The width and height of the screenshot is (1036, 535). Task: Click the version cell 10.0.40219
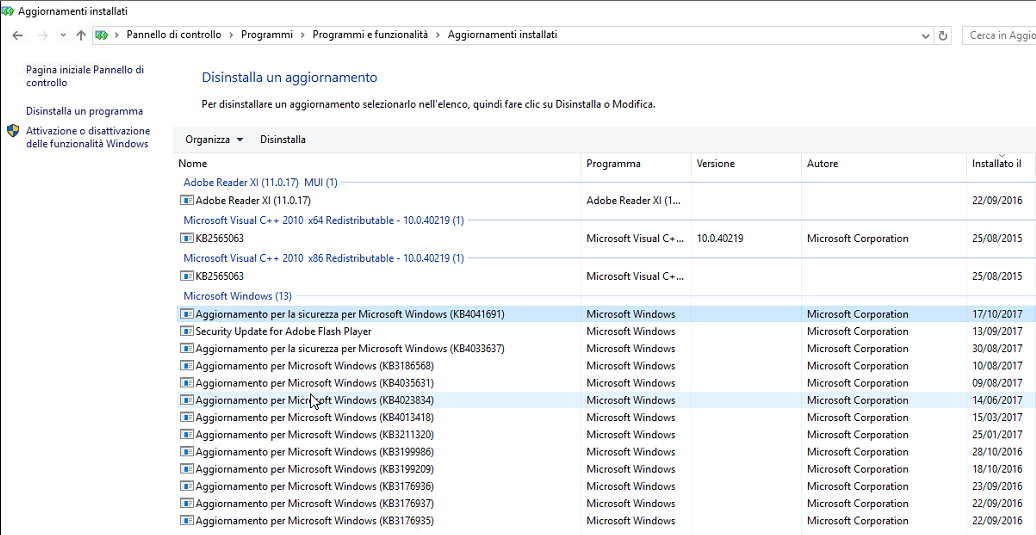(720, 238)
